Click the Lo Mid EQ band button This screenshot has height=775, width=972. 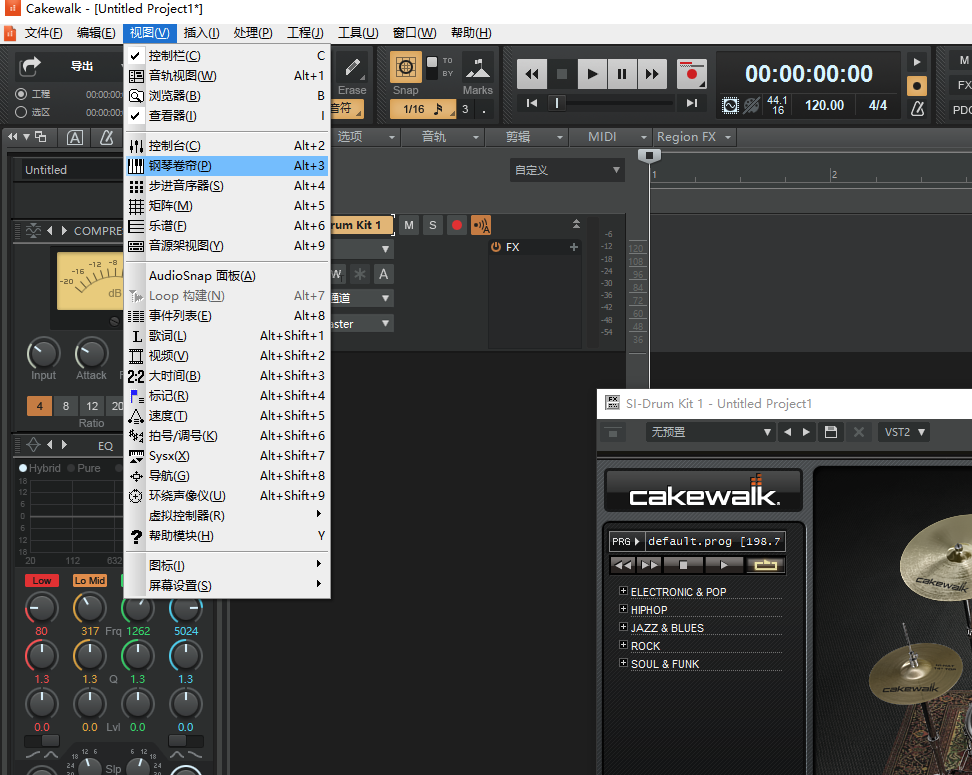pos(90,581)
